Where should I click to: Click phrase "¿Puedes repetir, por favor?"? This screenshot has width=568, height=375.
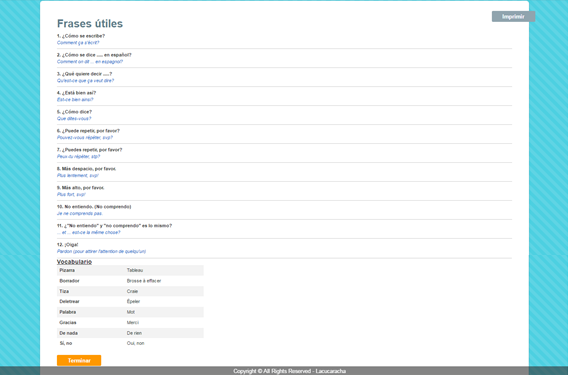pyautogui.click(x=92, y=150)
